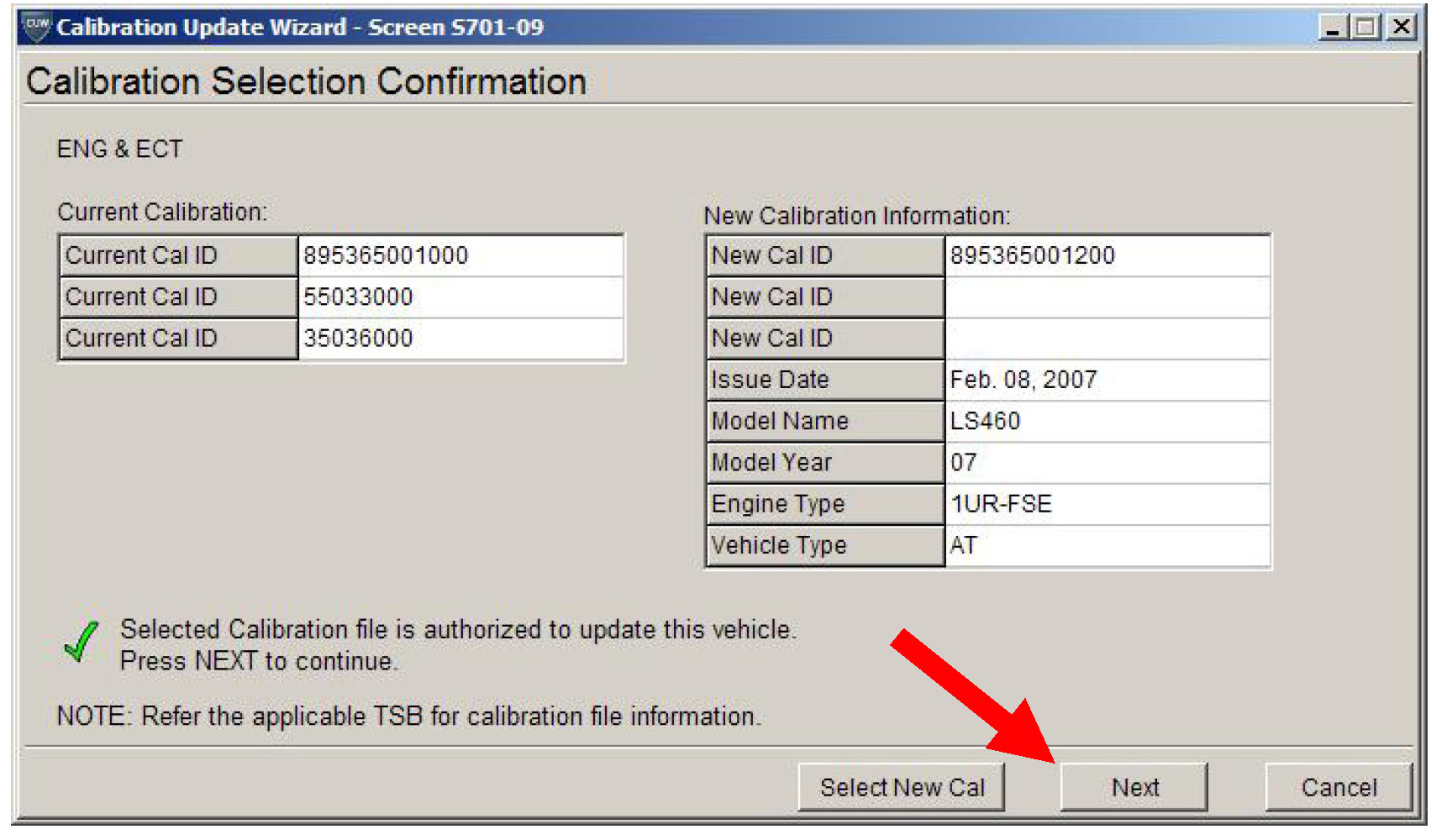Click the empty third New Cal ID field

point(1106,338)
